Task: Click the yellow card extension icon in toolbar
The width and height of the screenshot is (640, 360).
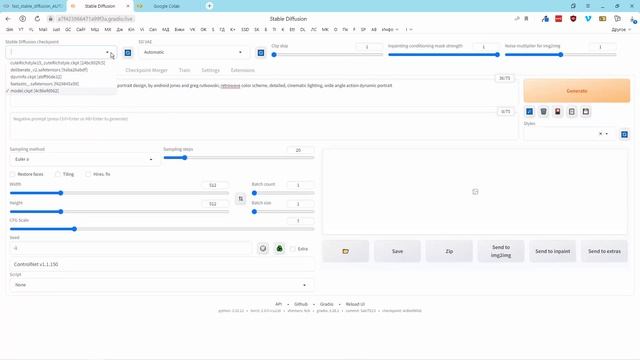Action: (602, 19)
